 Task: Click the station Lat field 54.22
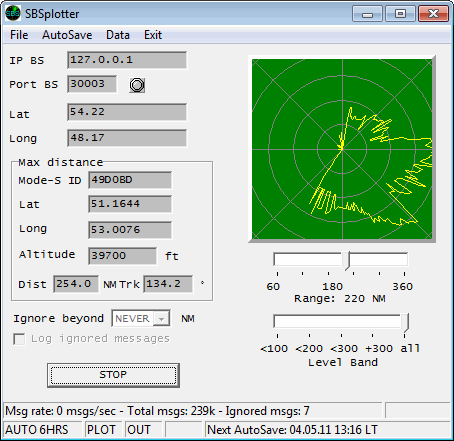pos(127,112)
